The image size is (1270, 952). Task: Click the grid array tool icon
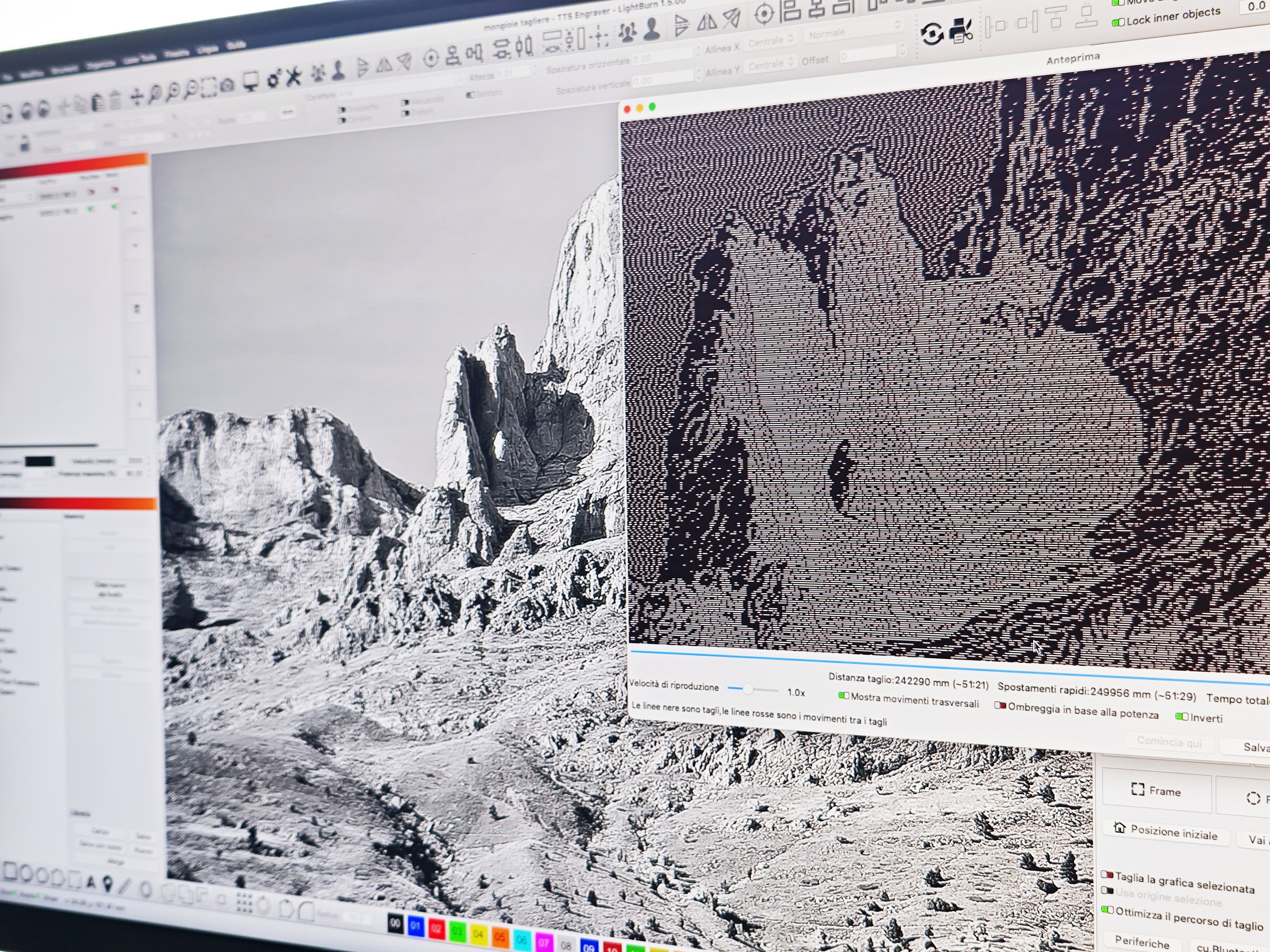(245, 903)
